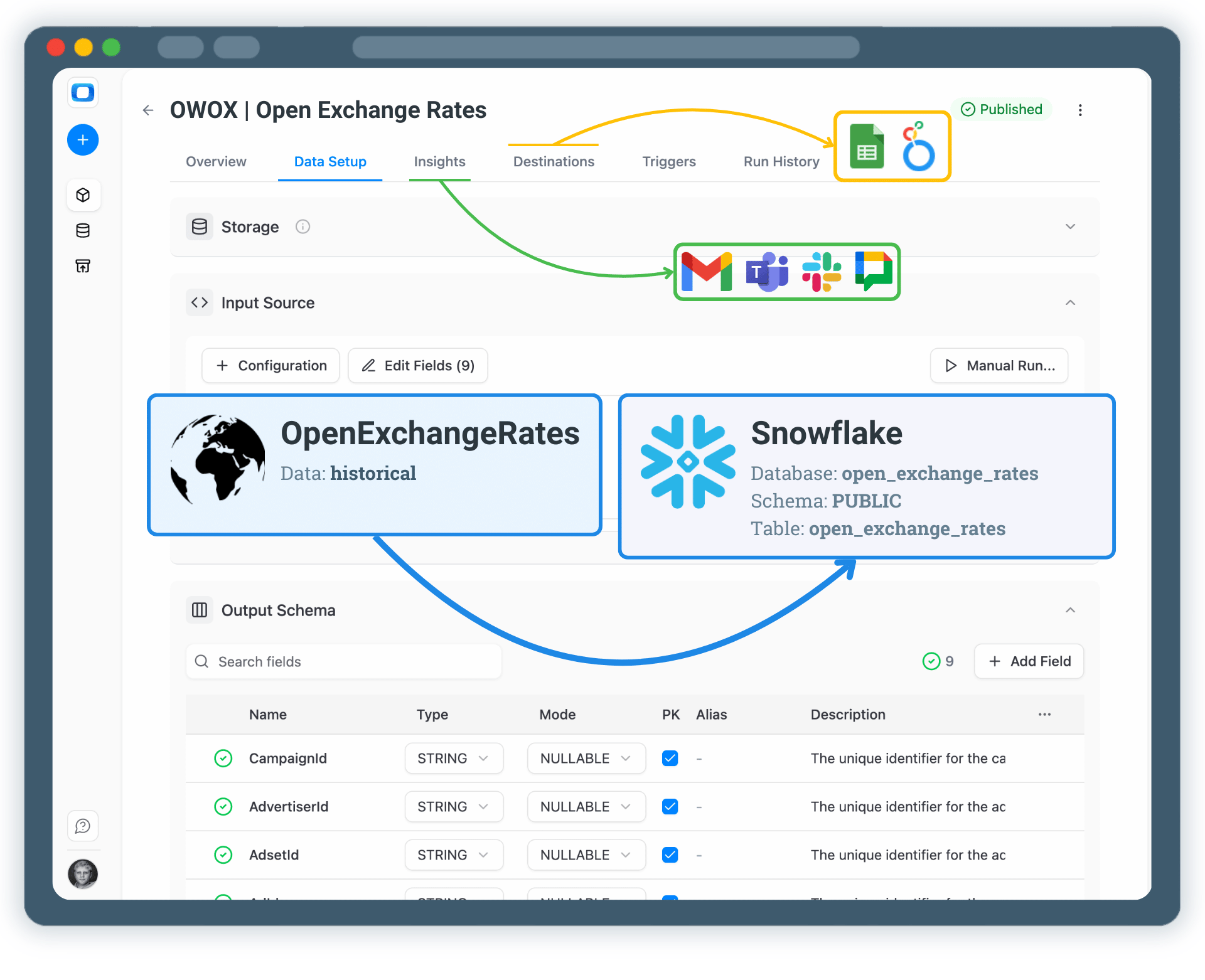Check the PK checkbox for CampaignId

(x=670, y=758)
